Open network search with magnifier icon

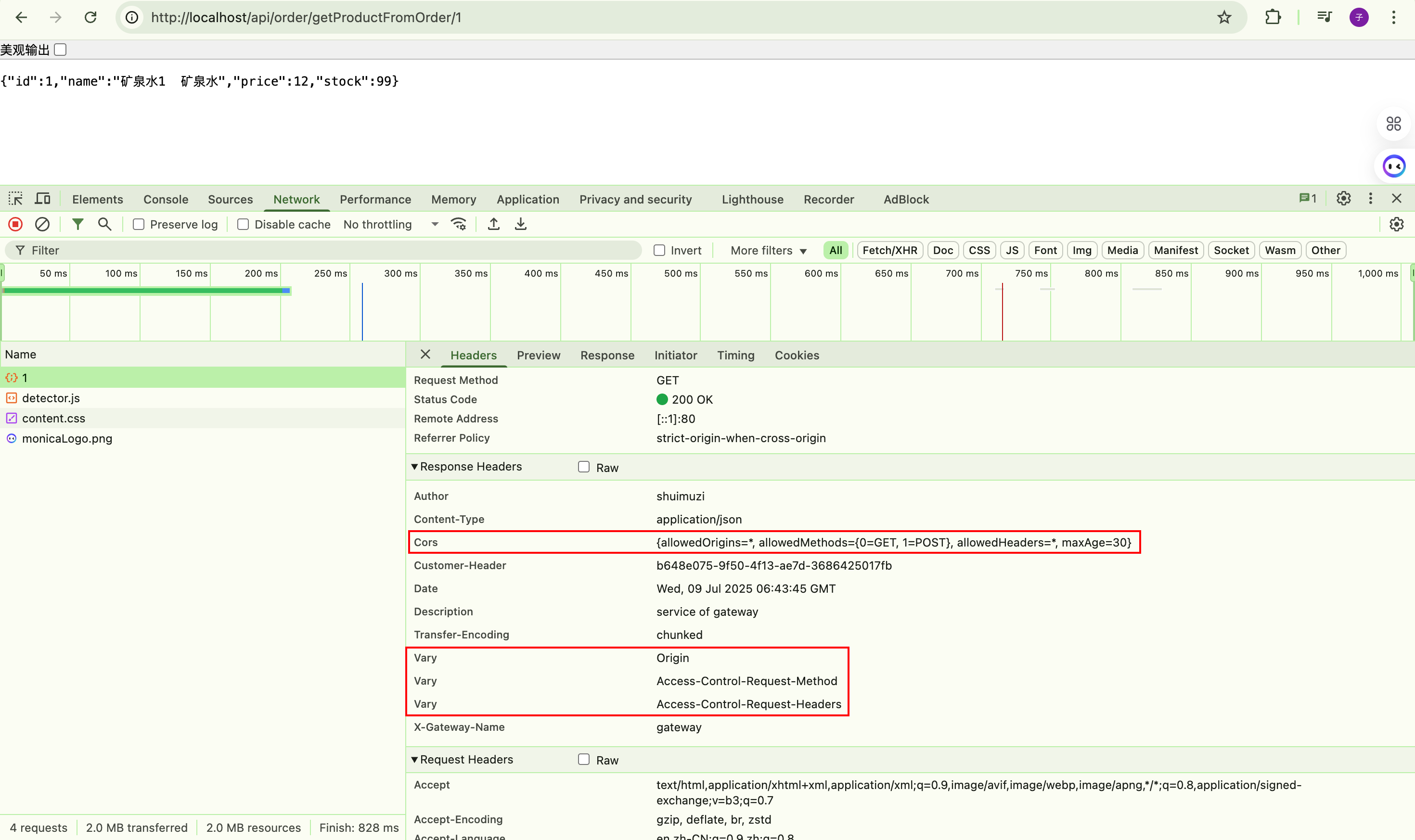pyautogui.click(x=104, y=224)
